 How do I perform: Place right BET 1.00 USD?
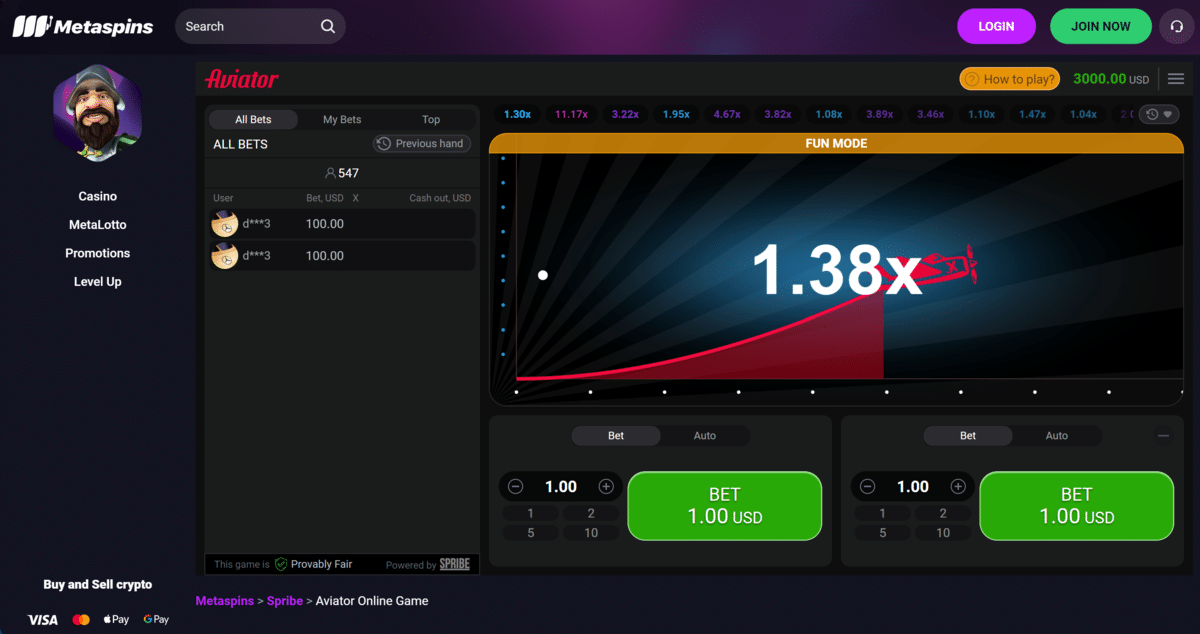coord(1077,505)
